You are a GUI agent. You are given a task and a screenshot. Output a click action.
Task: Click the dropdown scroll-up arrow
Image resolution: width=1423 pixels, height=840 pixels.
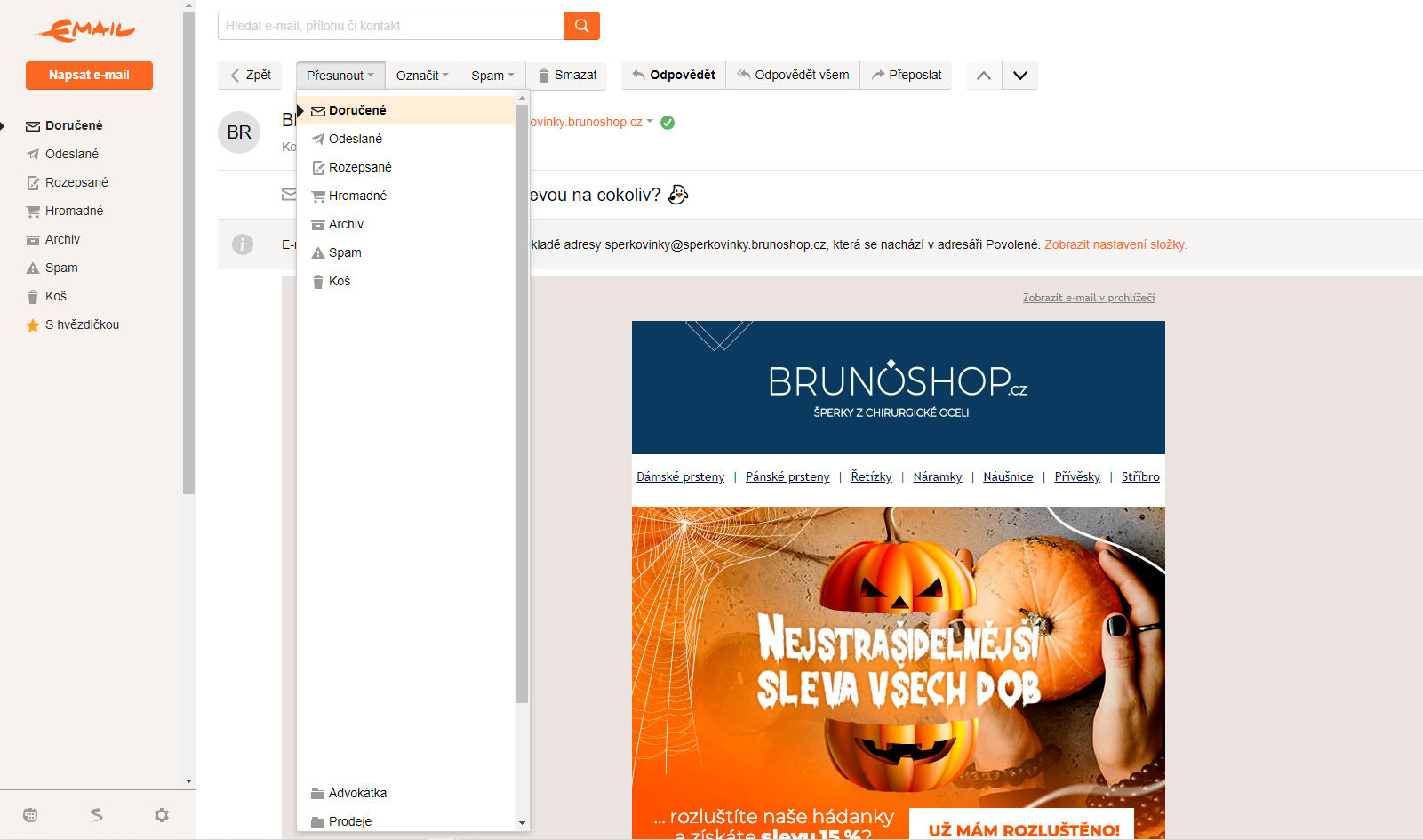(522, 96)
